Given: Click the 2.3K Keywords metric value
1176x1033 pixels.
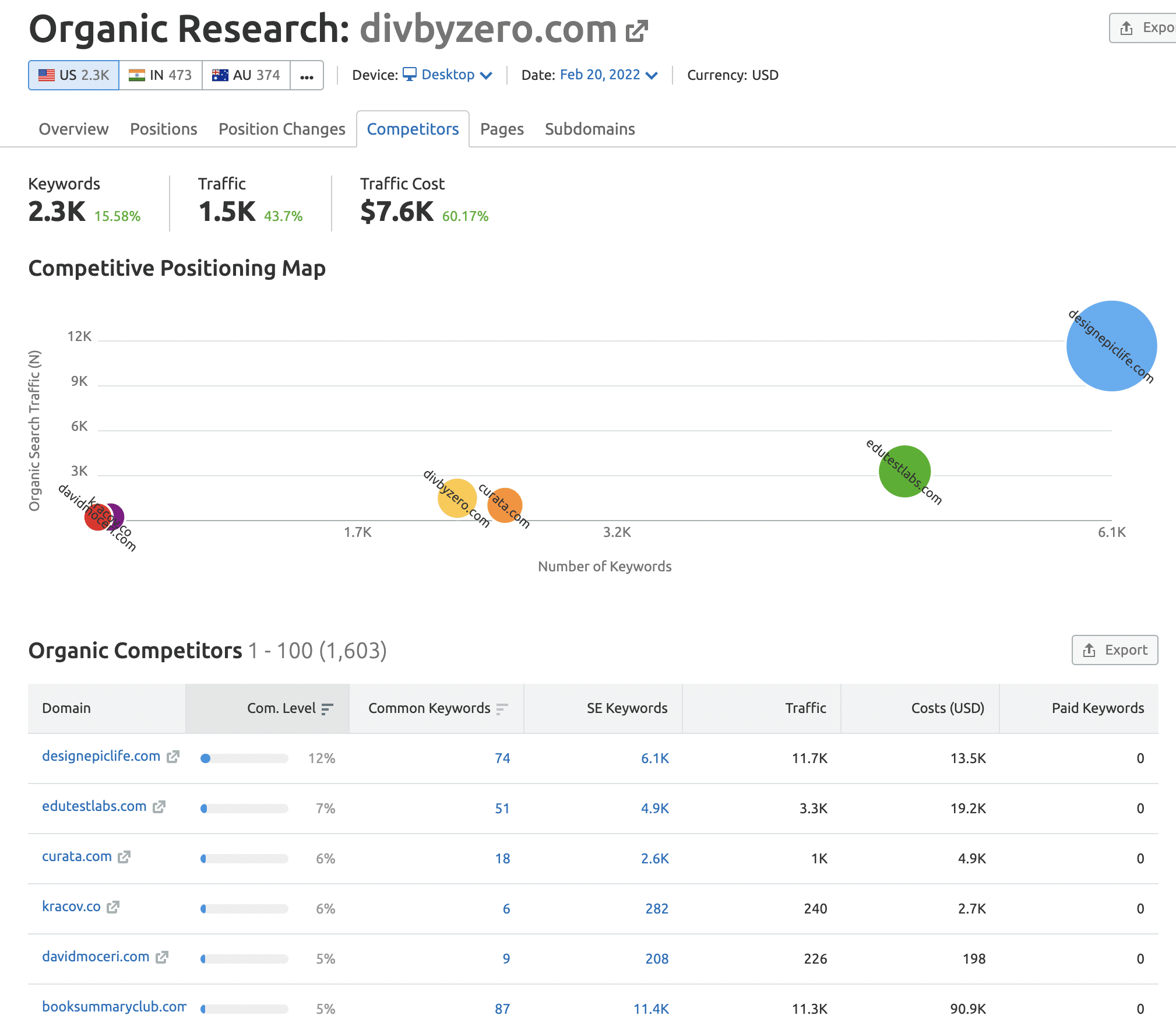Looking at the screenshot, I should (x=57, y=212).
